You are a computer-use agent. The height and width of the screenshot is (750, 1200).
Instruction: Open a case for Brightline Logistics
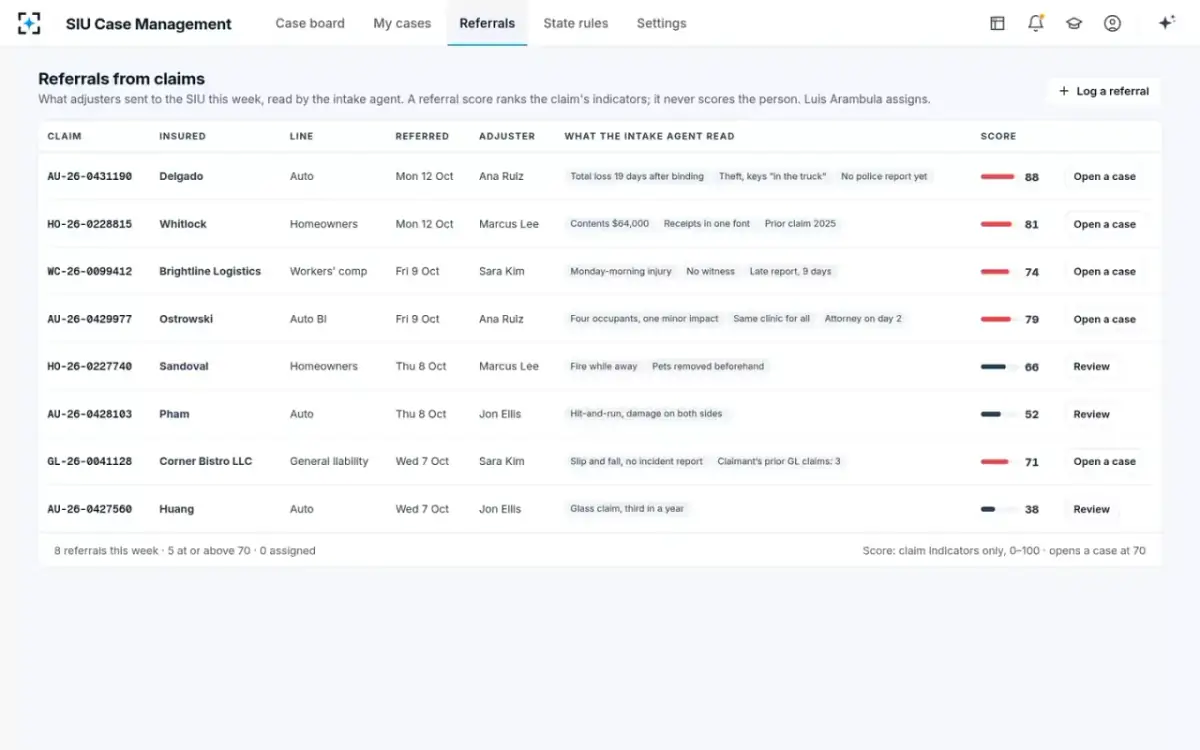click(x=1104, y=272)
